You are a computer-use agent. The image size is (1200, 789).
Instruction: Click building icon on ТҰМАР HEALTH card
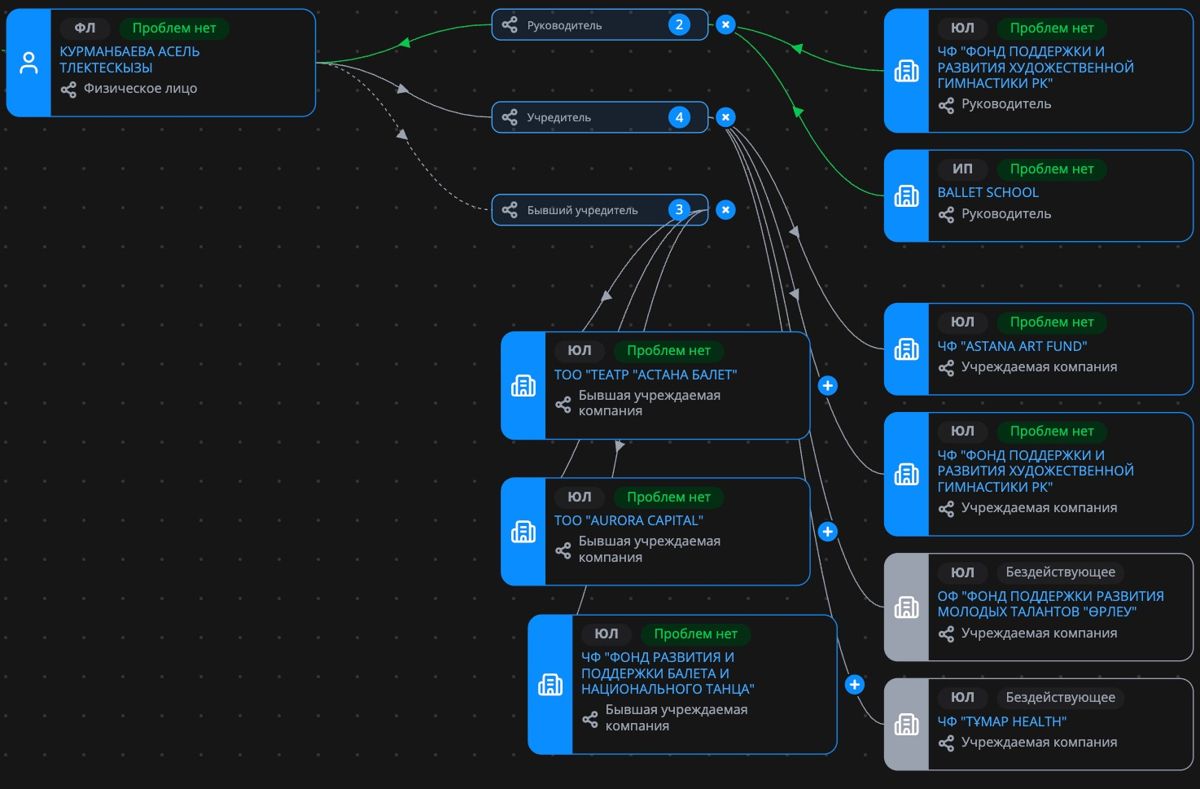[907, 724]
